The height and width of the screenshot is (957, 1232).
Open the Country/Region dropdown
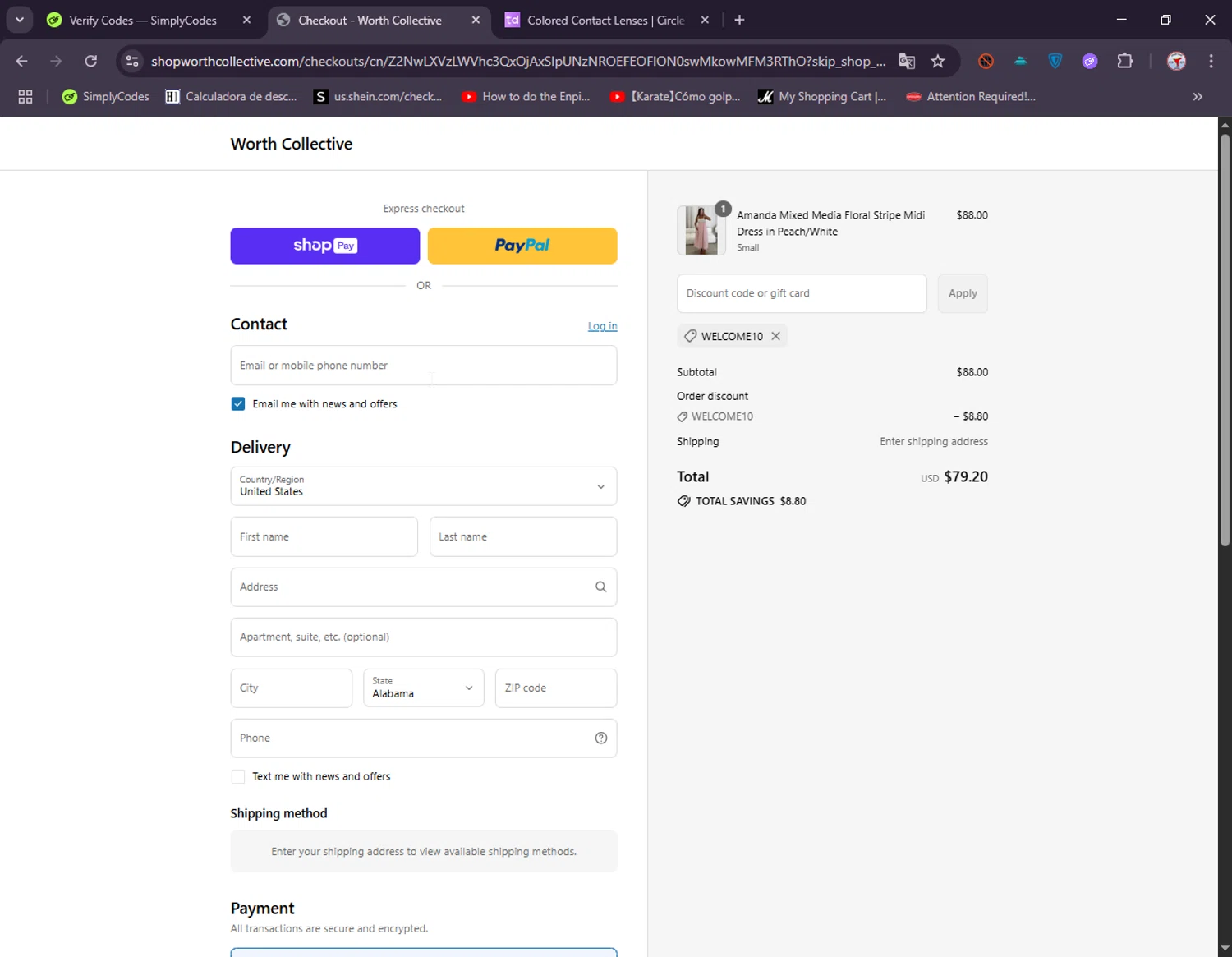click(424, 486)
